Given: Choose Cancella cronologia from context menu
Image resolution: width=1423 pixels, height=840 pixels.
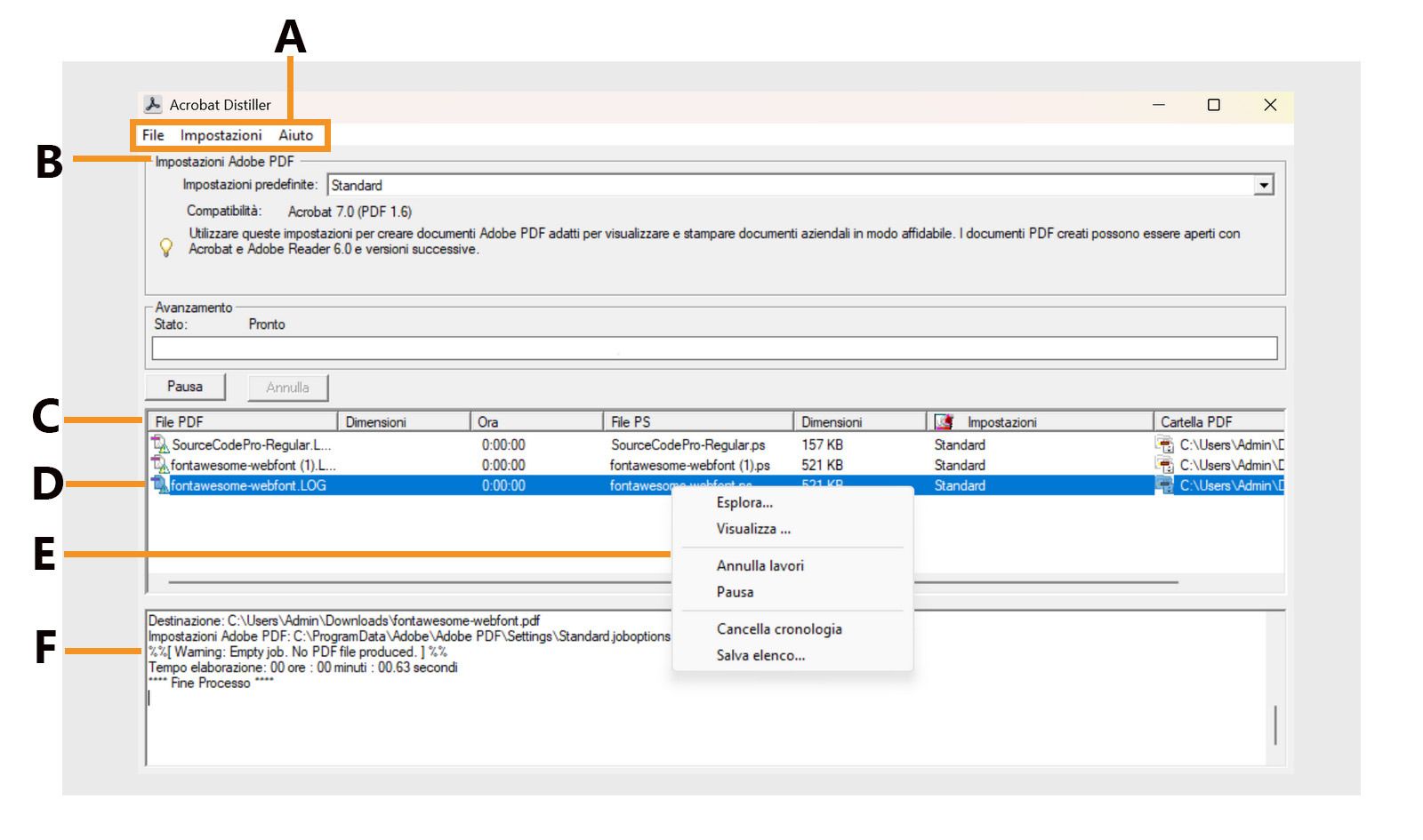Looking at the screenshot, I should tap(779, 629).
